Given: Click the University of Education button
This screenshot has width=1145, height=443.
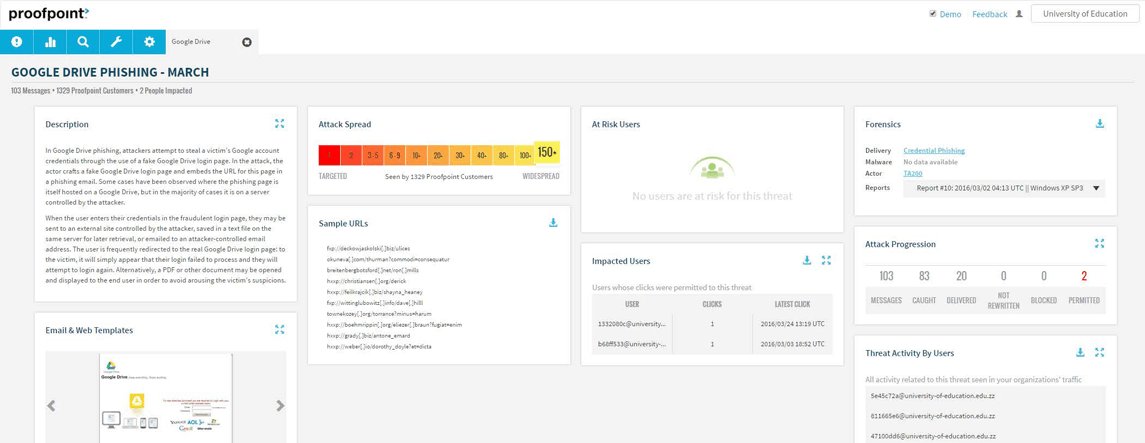Looking at the screenshot, I should 1084,14.
